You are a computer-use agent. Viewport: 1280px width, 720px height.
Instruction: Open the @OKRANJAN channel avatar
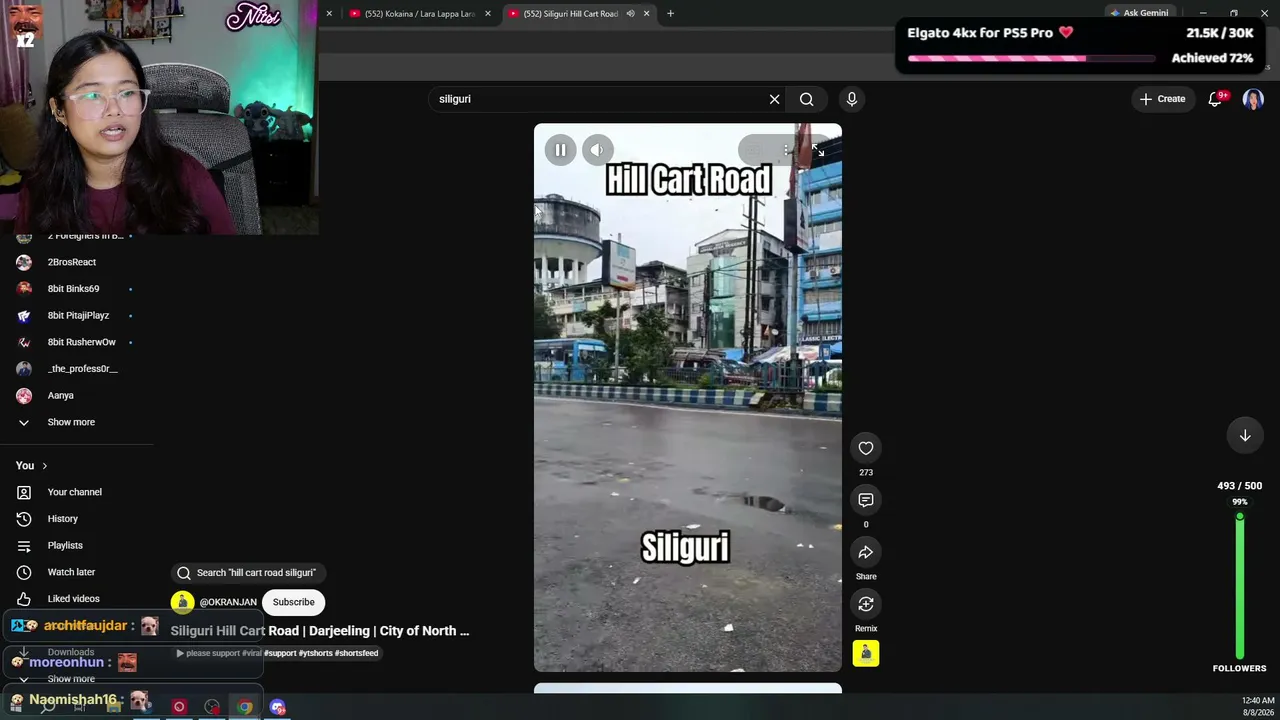[x=182, y=602]
